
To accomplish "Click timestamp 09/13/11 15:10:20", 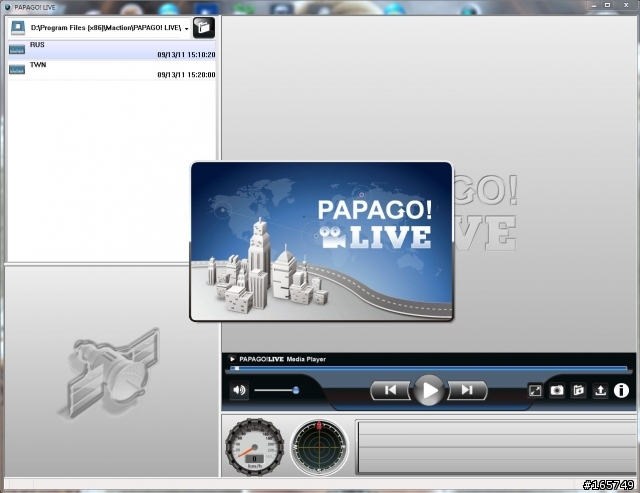I will click(x=186, y=55).
